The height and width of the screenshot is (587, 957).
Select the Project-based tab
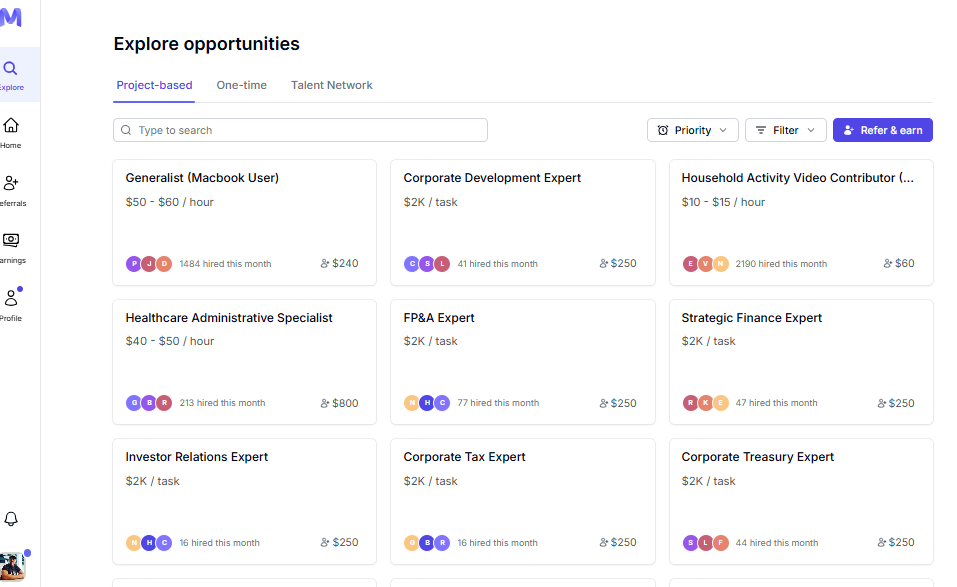click(154, 85)
